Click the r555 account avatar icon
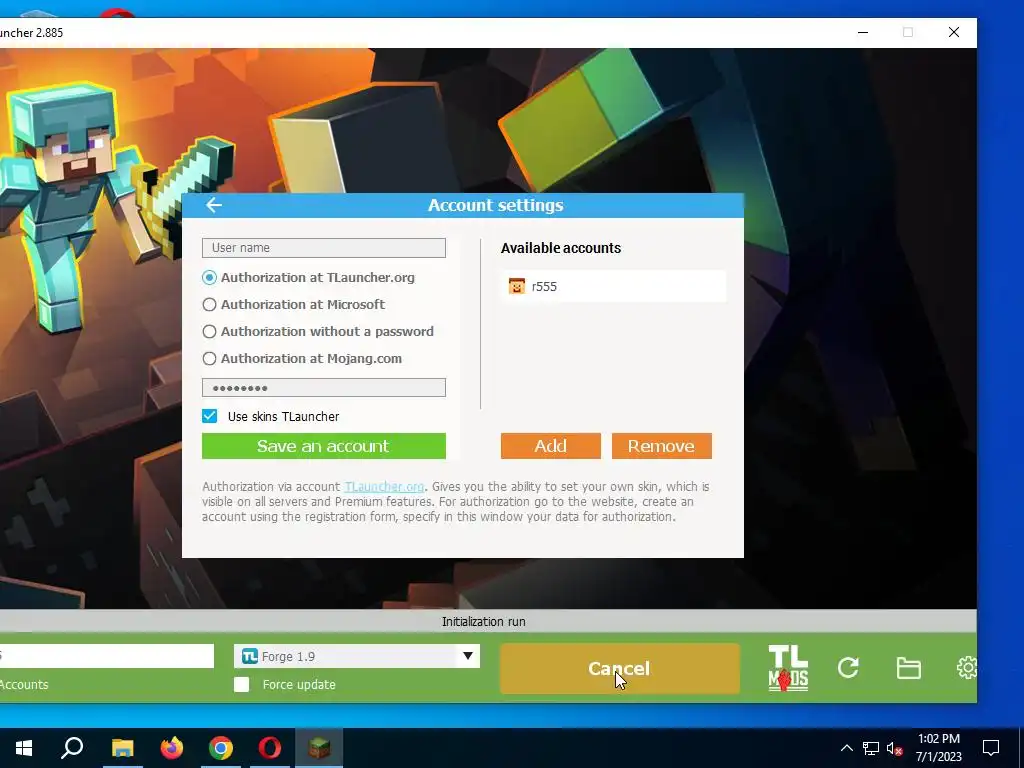 tap(517, 286)
